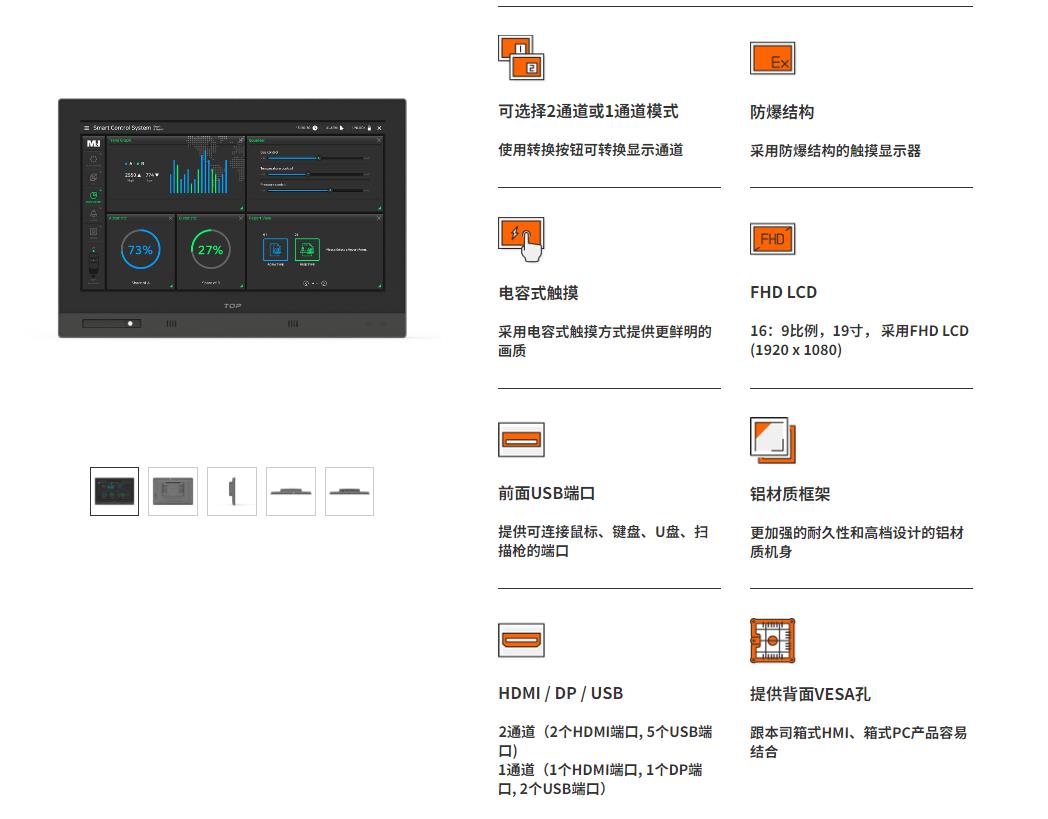This screenshot has height=819, width=1048.
Task: Select the rear view product thumbnail
Action: (173, 492)
